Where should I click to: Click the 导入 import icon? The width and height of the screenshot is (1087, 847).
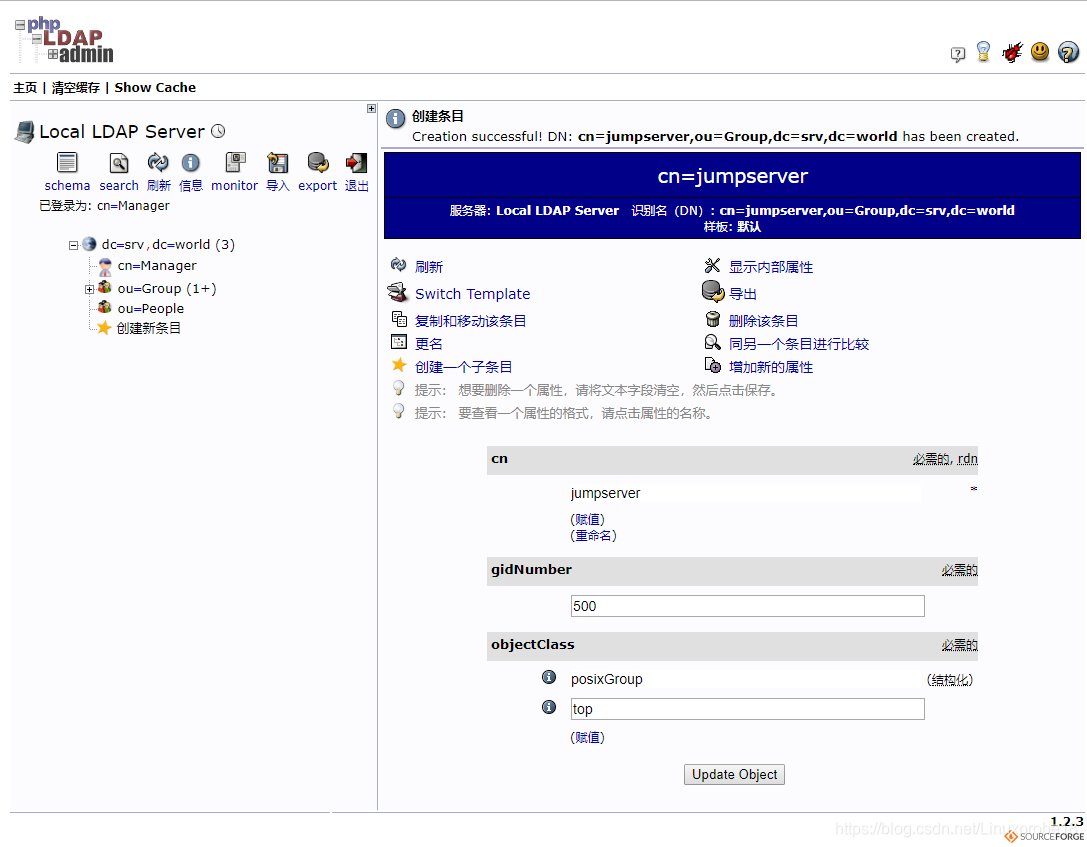(277, 163)
